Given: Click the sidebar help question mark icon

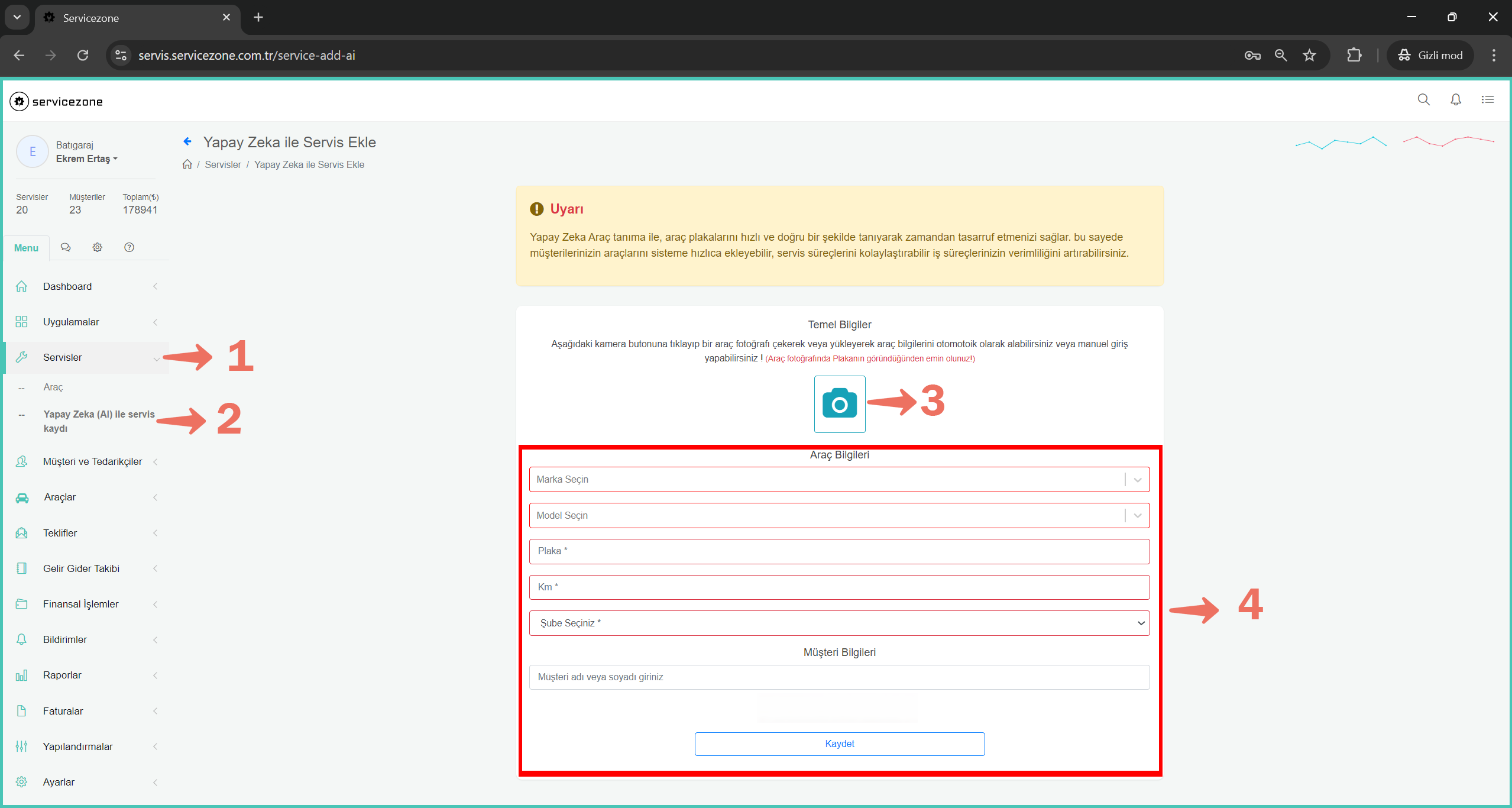Looking at the screenshot, I should pos(129,247).
